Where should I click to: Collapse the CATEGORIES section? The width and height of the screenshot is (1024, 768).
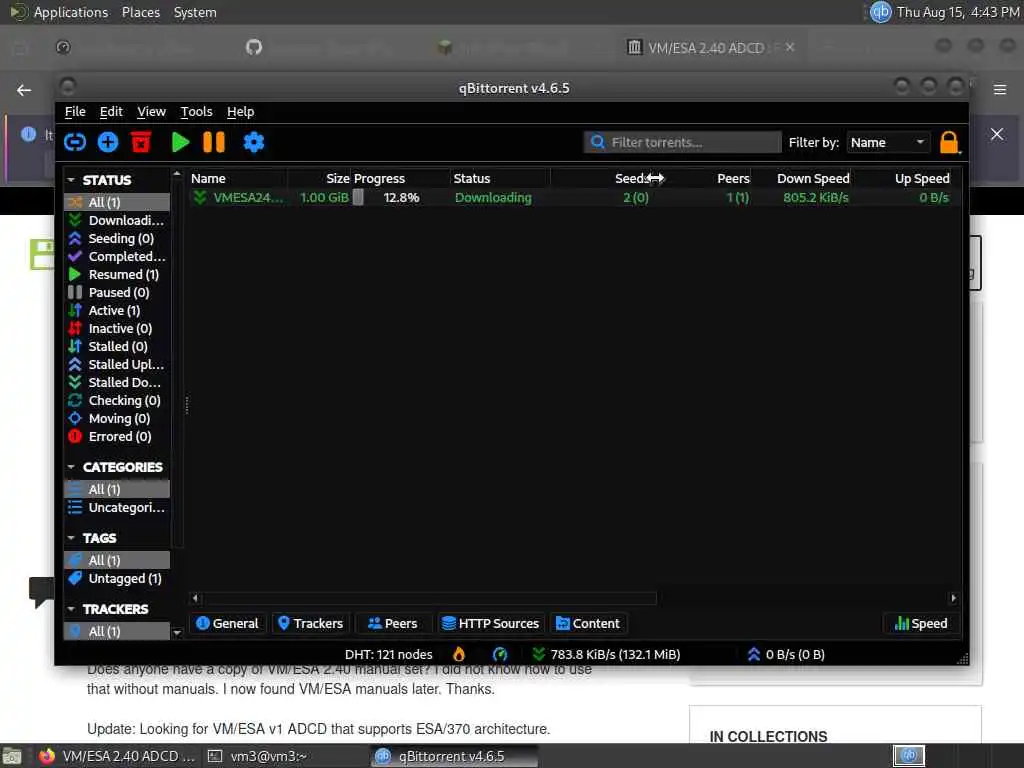pyautogui.click(x=71, y=467)
